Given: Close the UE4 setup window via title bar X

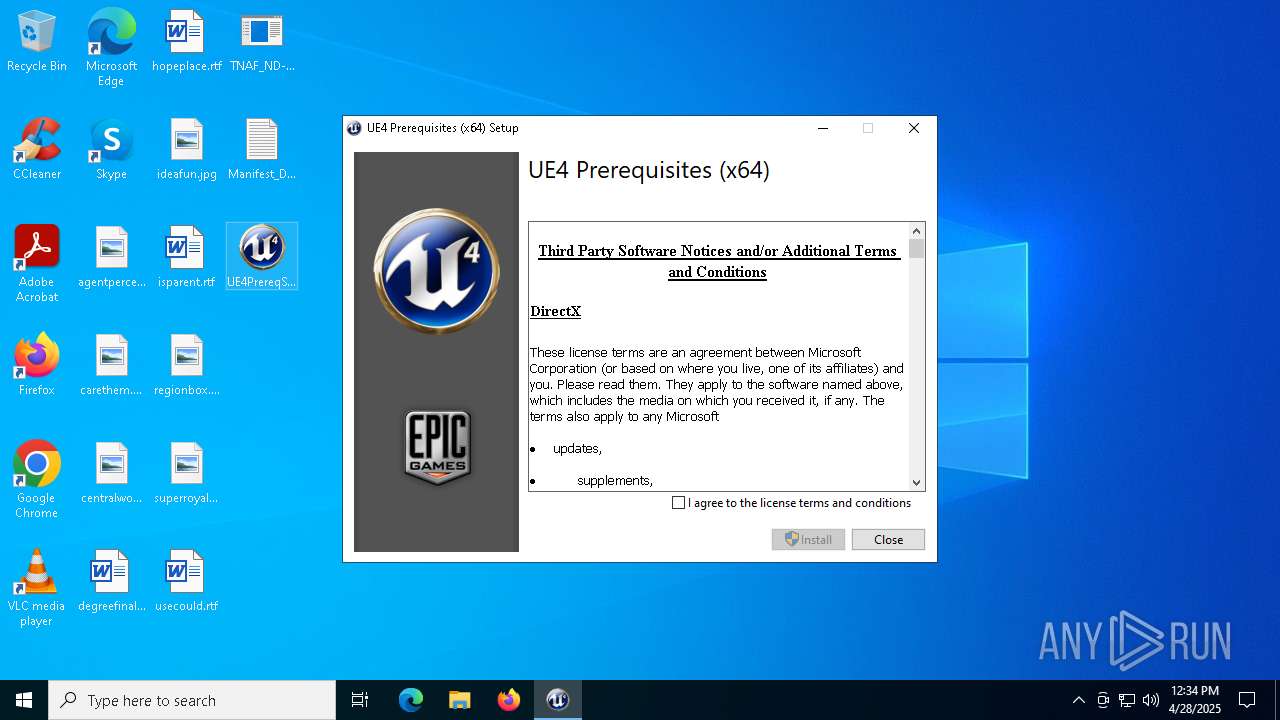Looking at the screenshot, I should (913, 128).
